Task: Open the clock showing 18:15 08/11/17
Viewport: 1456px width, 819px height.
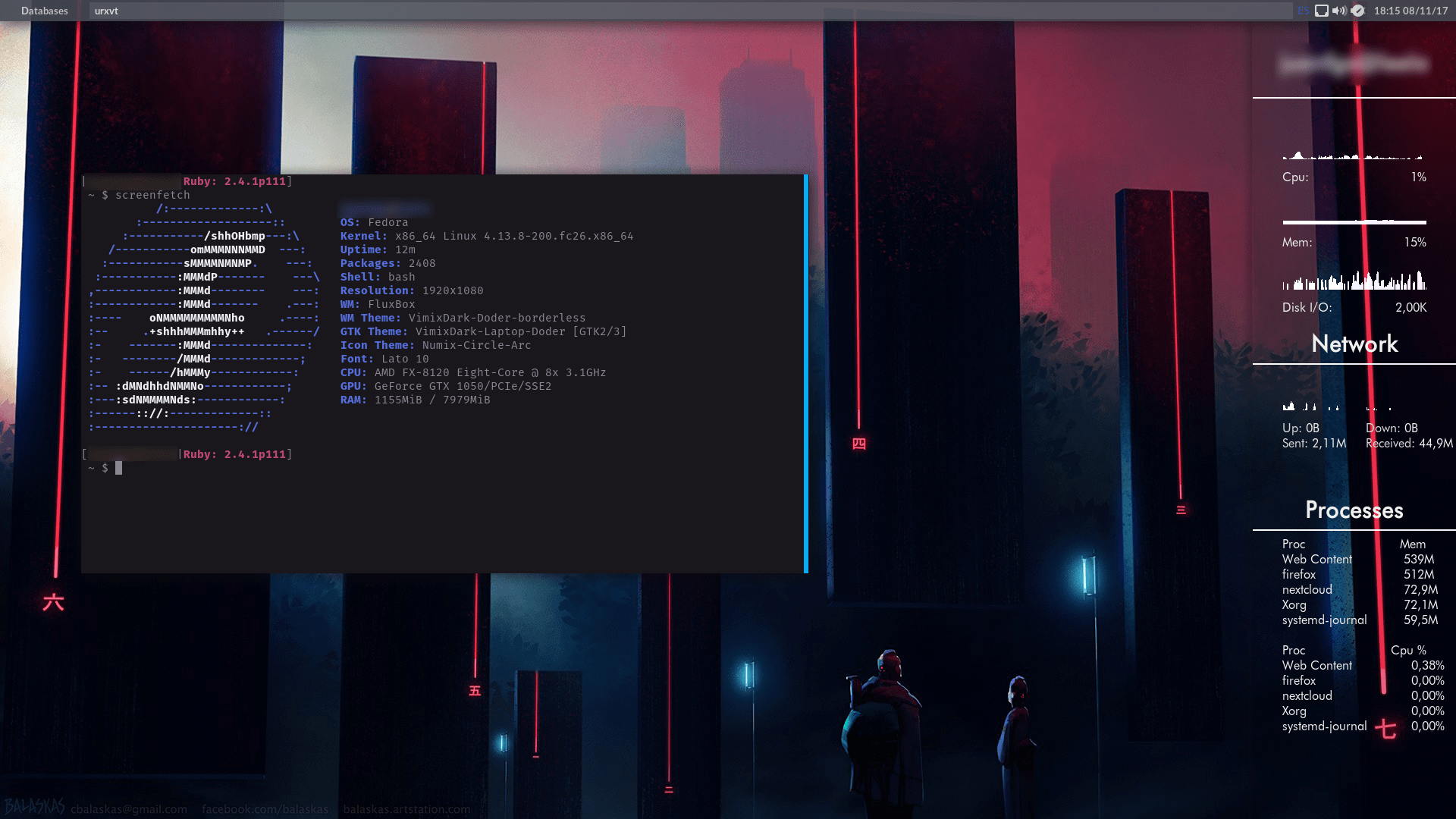Action: point(1410,11)
